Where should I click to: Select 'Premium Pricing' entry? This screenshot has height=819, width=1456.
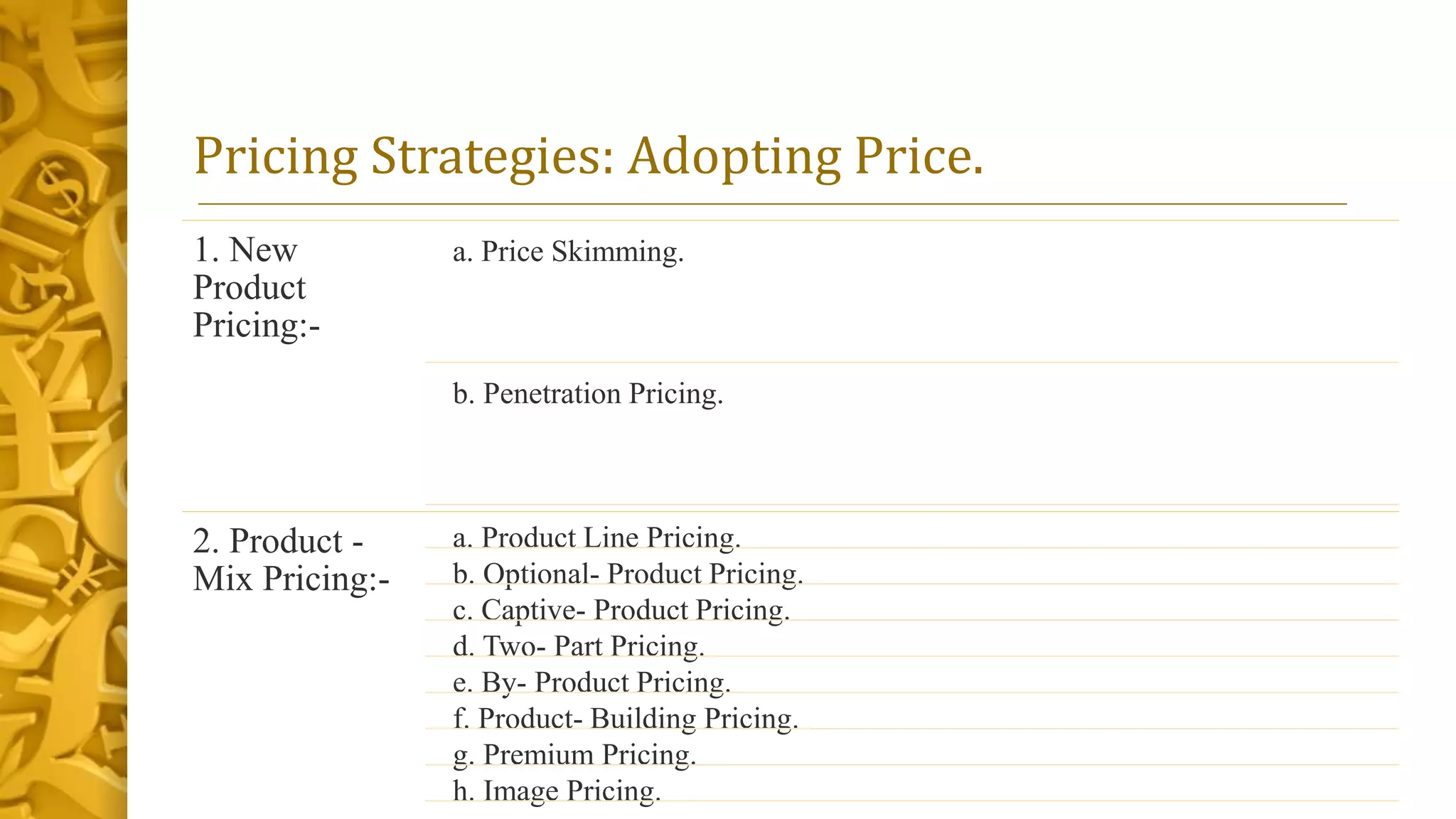click(x=574, y=755)
